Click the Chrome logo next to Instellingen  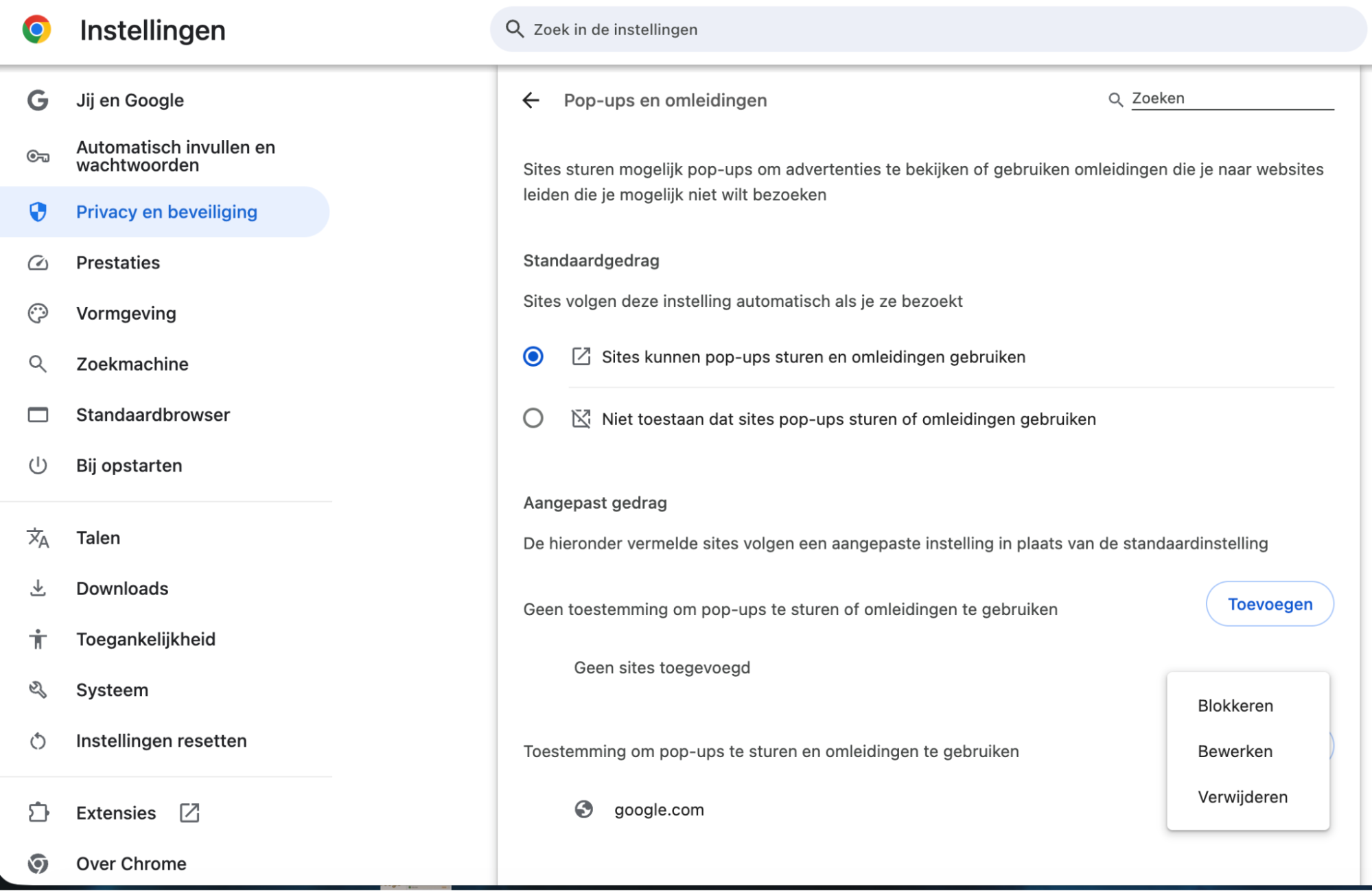(x=36, y=30)
